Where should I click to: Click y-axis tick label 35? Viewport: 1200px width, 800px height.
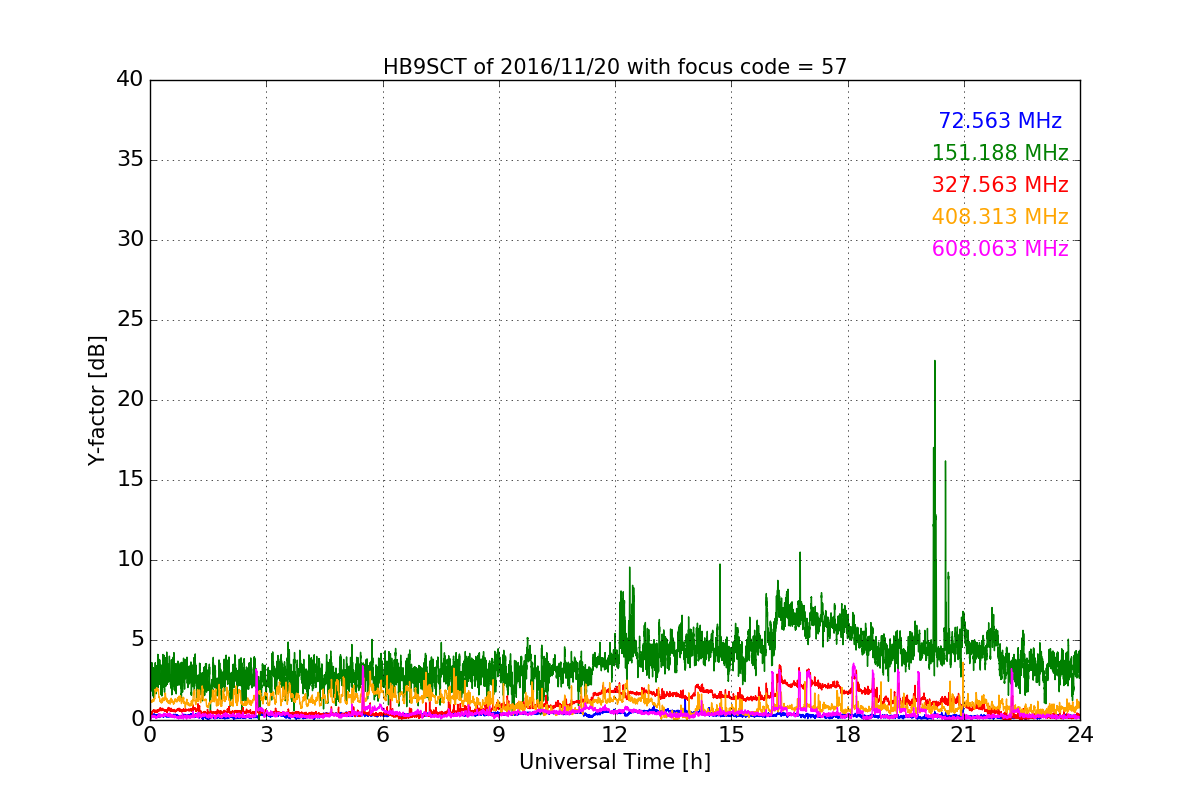tap(130, 160)
